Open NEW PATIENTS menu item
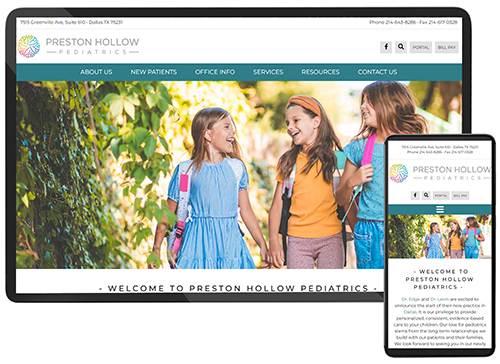This screenshot has height=364, width=500. click(x=154, y=72)
